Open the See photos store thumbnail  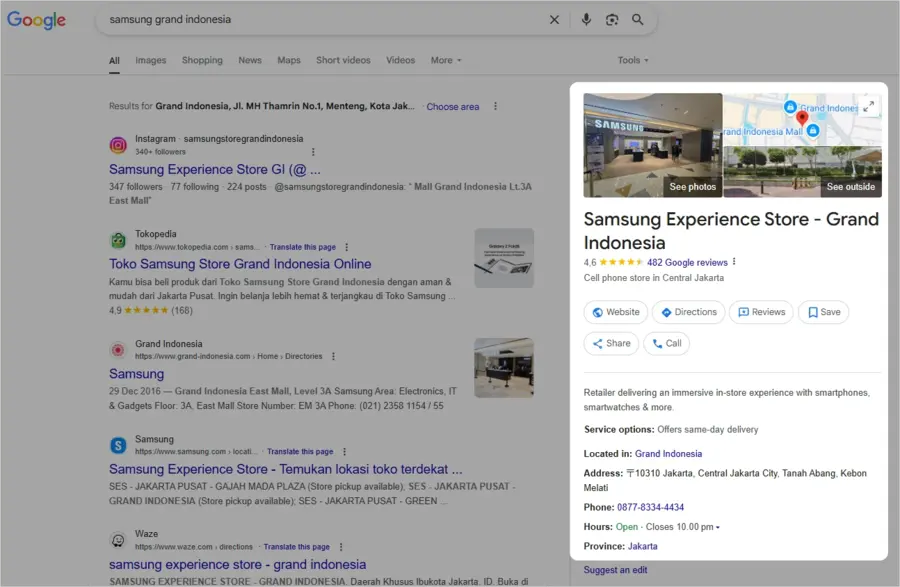click(x=653, y=145)
